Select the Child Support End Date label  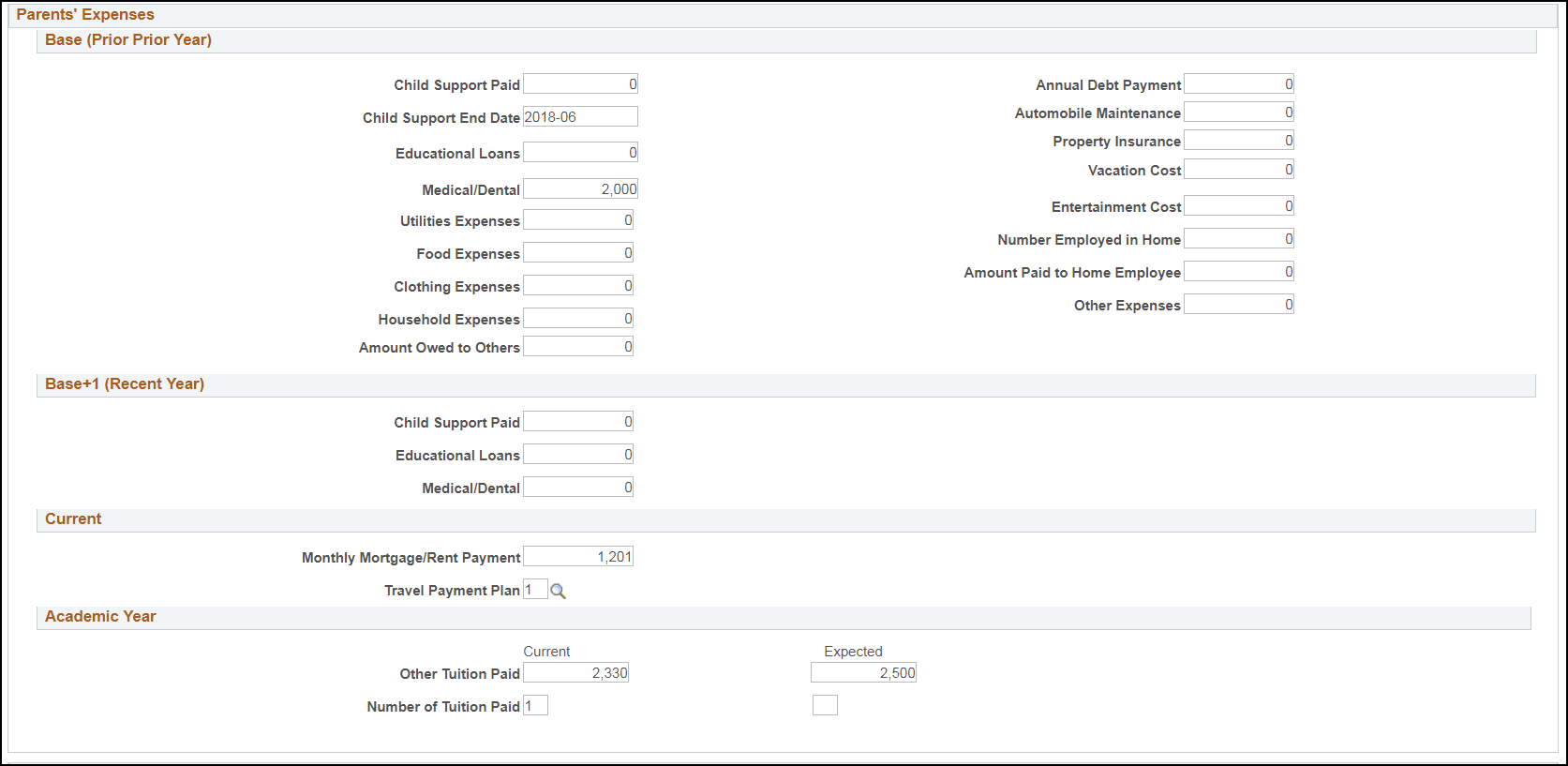pos(441,118)
